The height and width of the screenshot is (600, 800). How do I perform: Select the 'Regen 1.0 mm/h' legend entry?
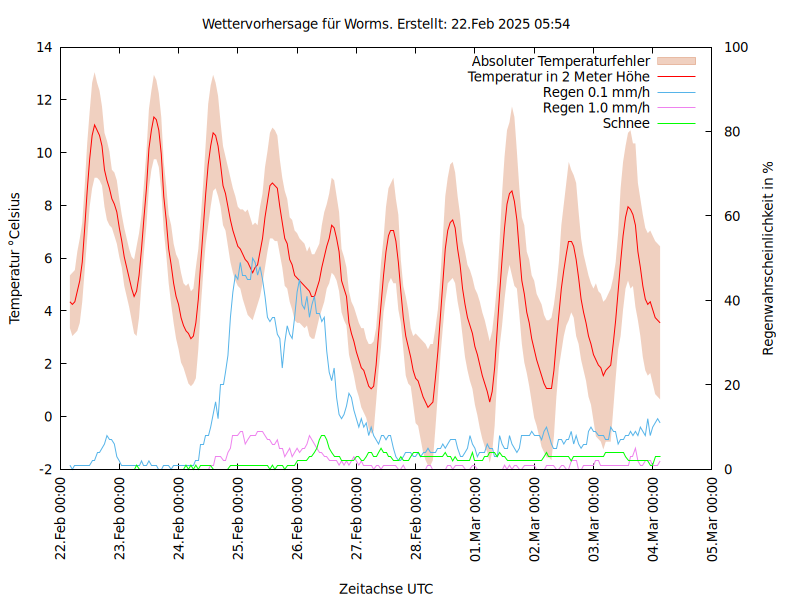point(596,108)
